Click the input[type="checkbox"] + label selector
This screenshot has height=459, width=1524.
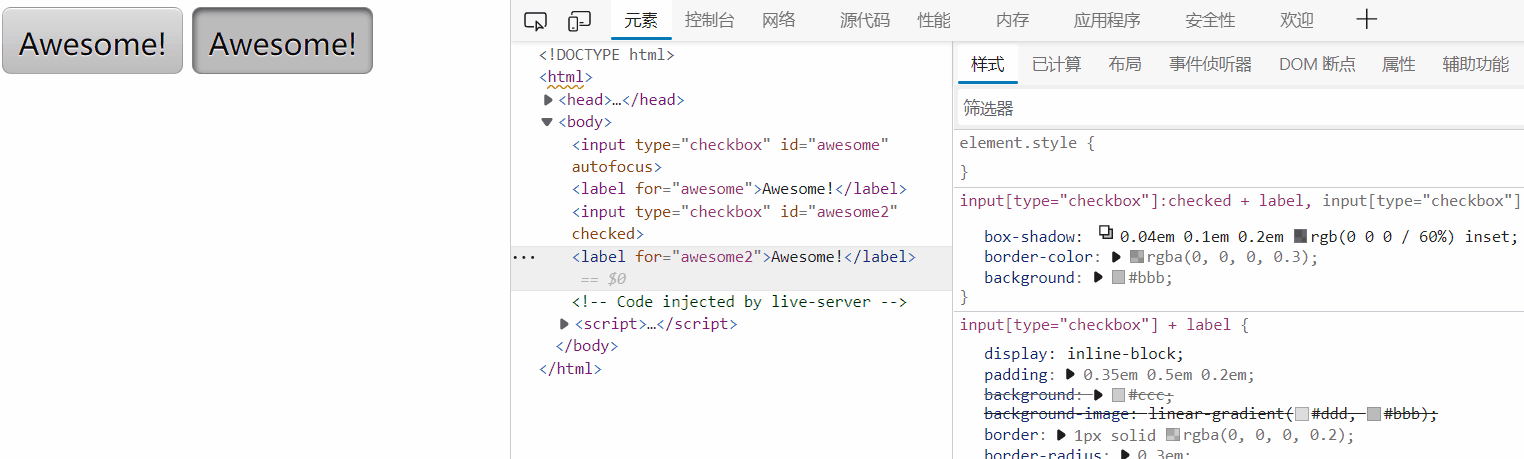coord(1104,325)
